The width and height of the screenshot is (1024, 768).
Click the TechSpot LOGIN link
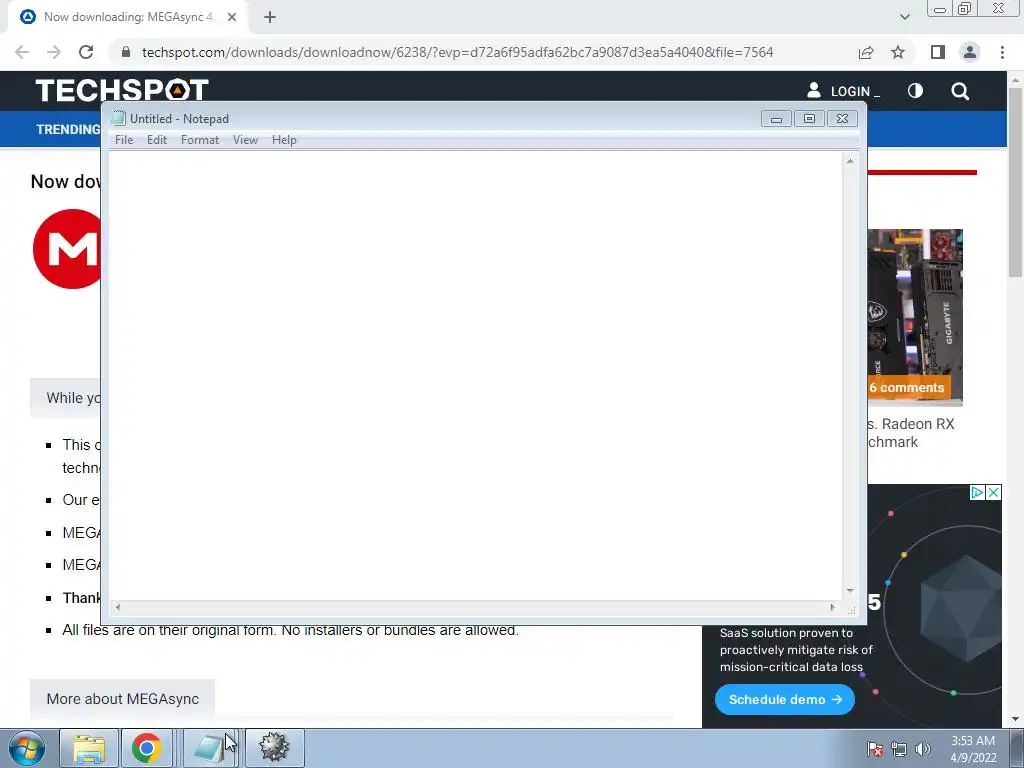tap(843, 91)
